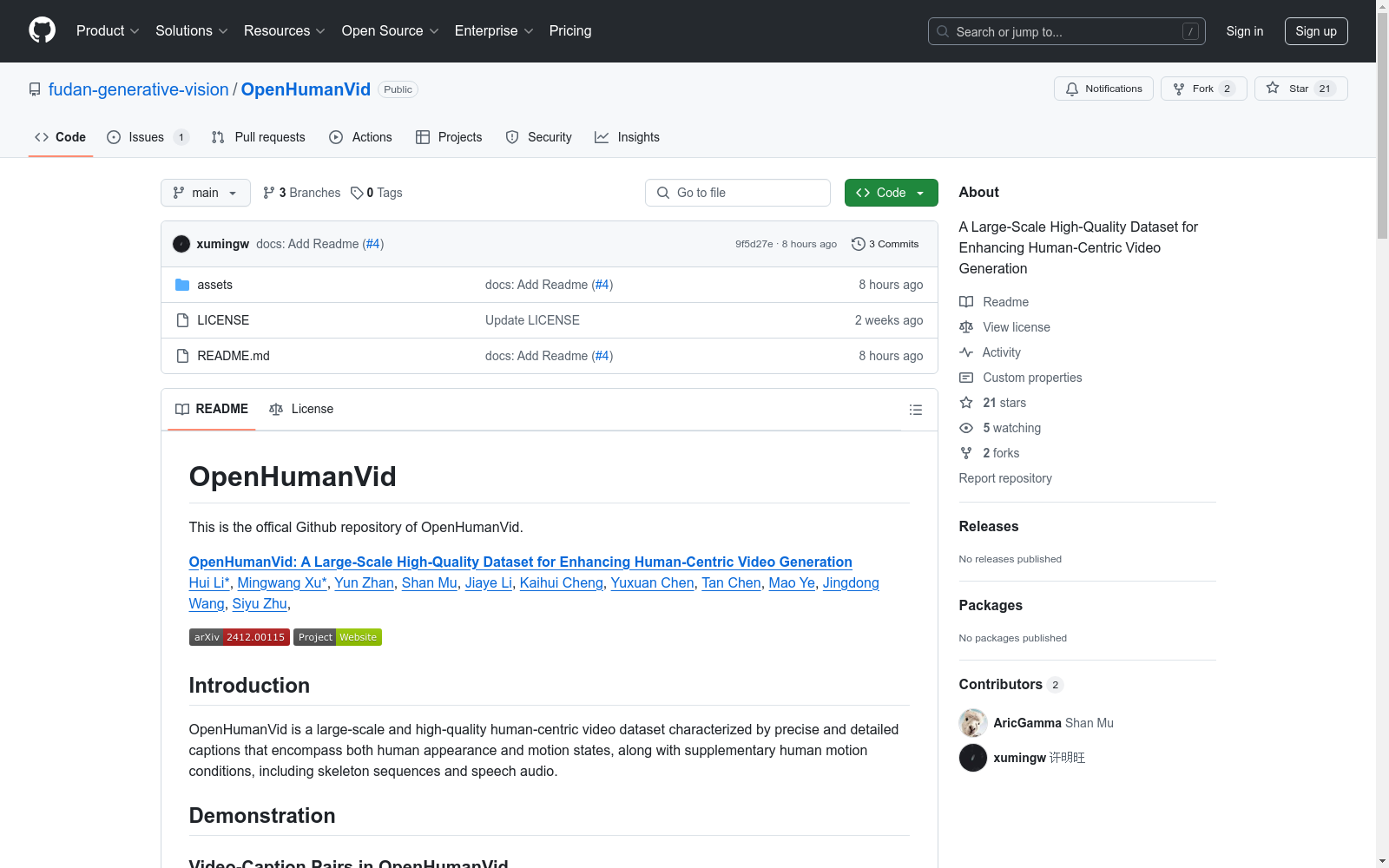Open the Update LICENSE commit message
The width and height of the screenshot is (1389, 868).
[x=532, y=320]
